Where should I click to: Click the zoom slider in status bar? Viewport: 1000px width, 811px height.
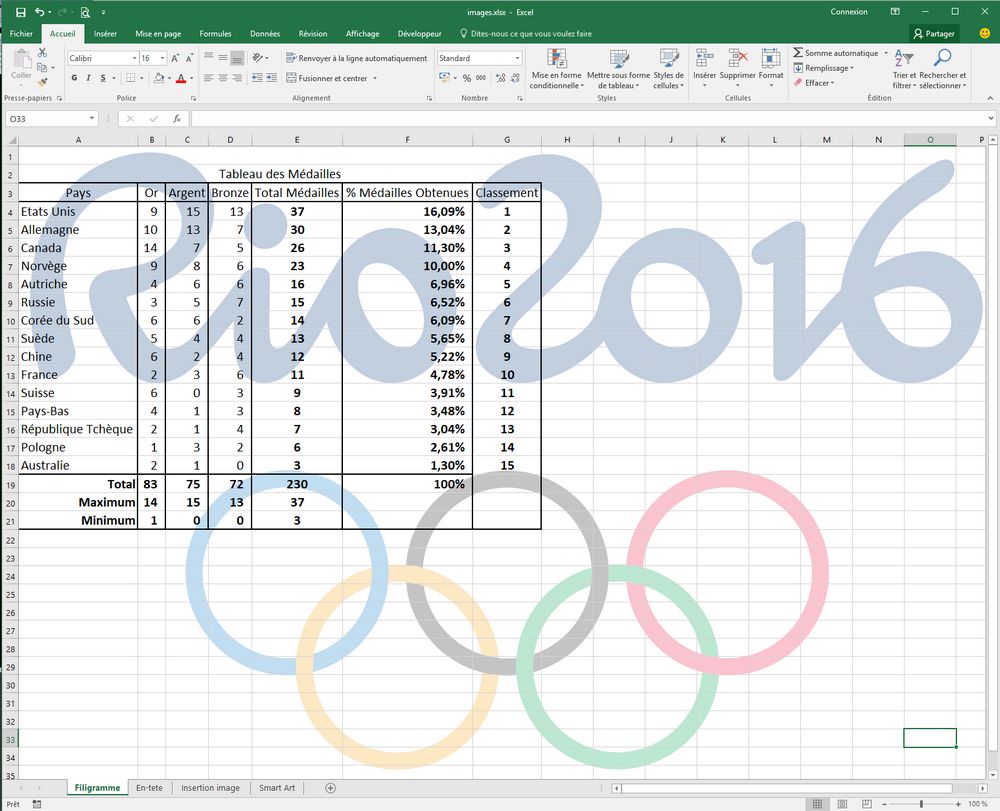point(921,804)
